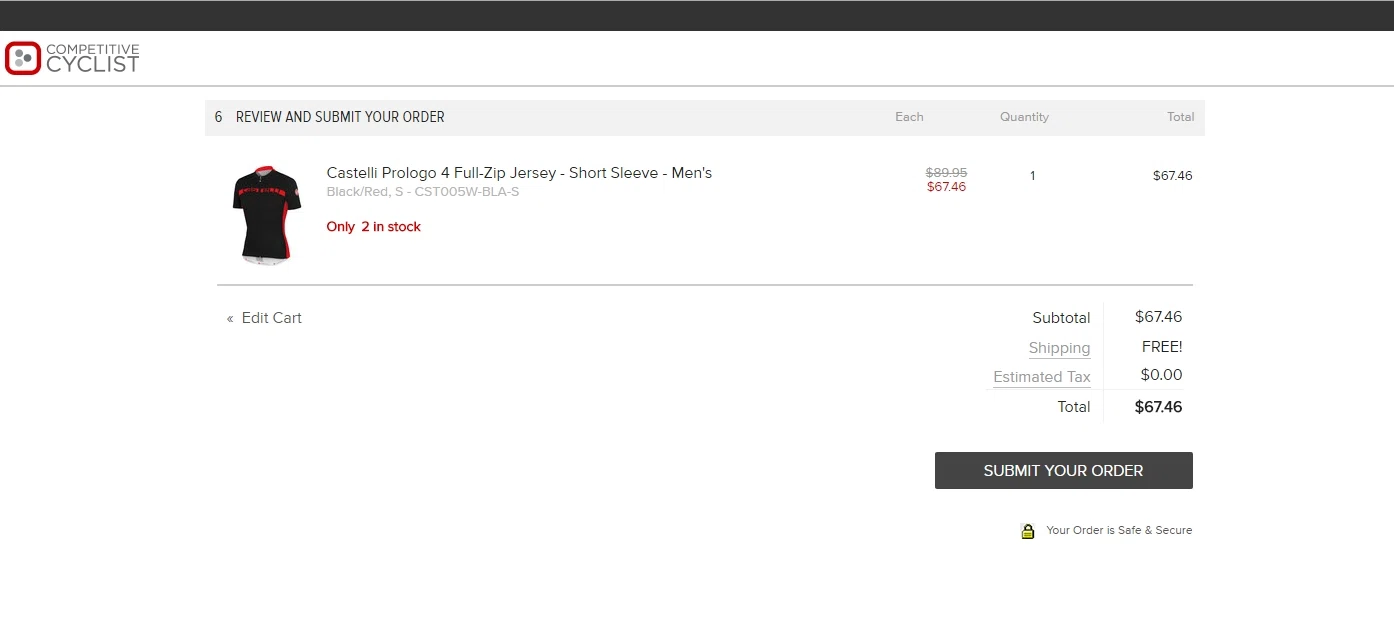Click the Total column header
Viewport: 1394px width, 629px height.
pyautogui.click(x=1180, y=117)
